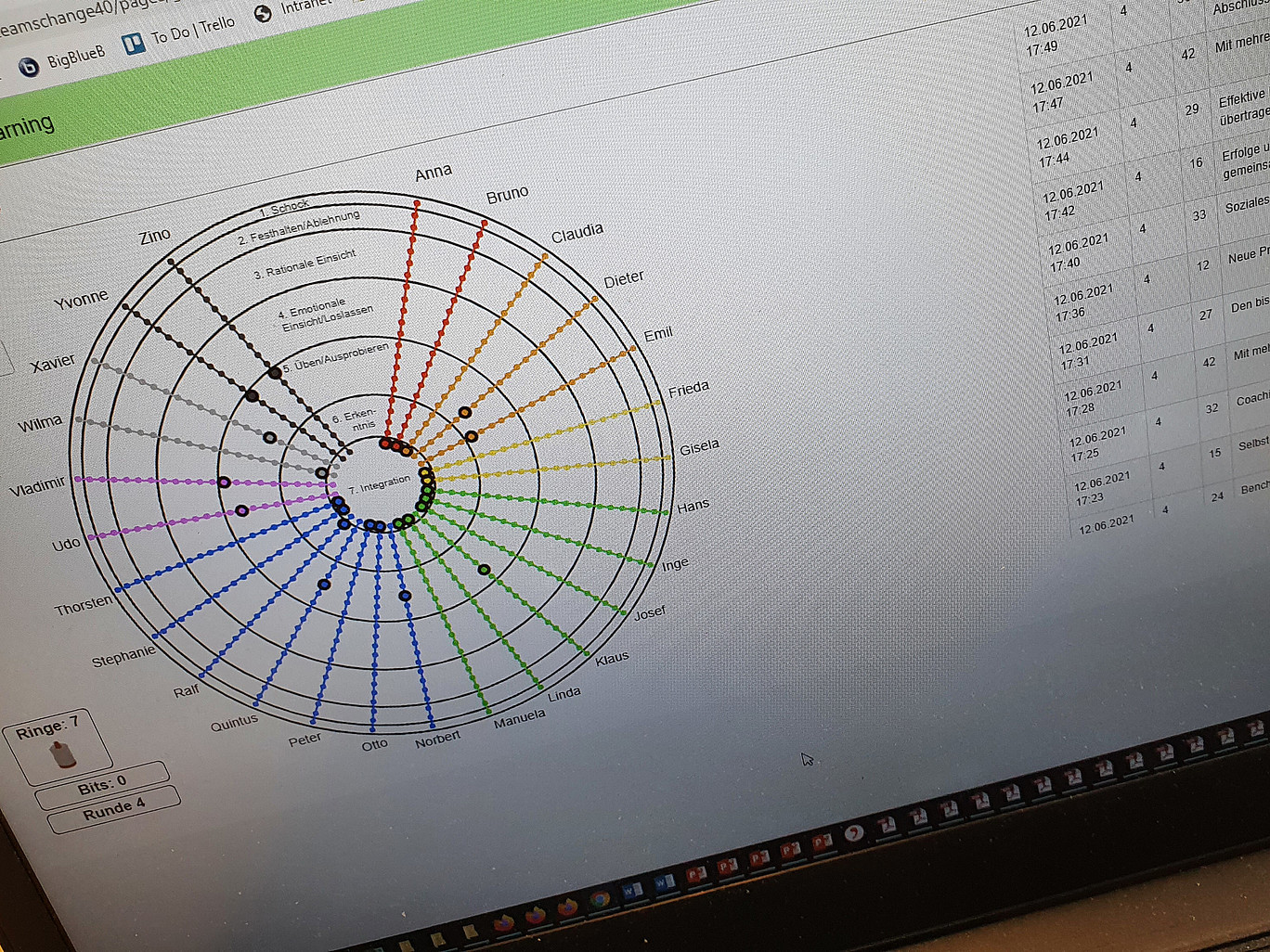Click the Intranet globe icon

(x=263, y=13)
